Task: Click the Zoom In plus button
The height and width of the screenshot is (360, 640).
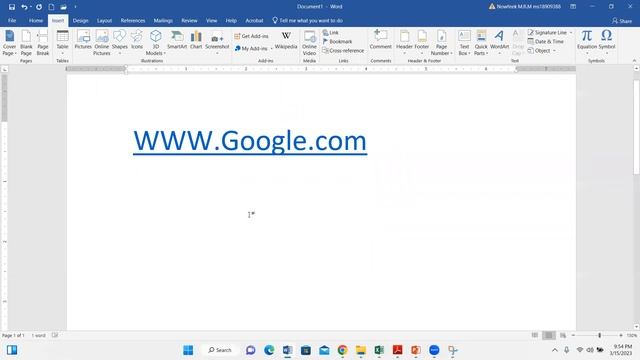Action: (x=621, y=335)
